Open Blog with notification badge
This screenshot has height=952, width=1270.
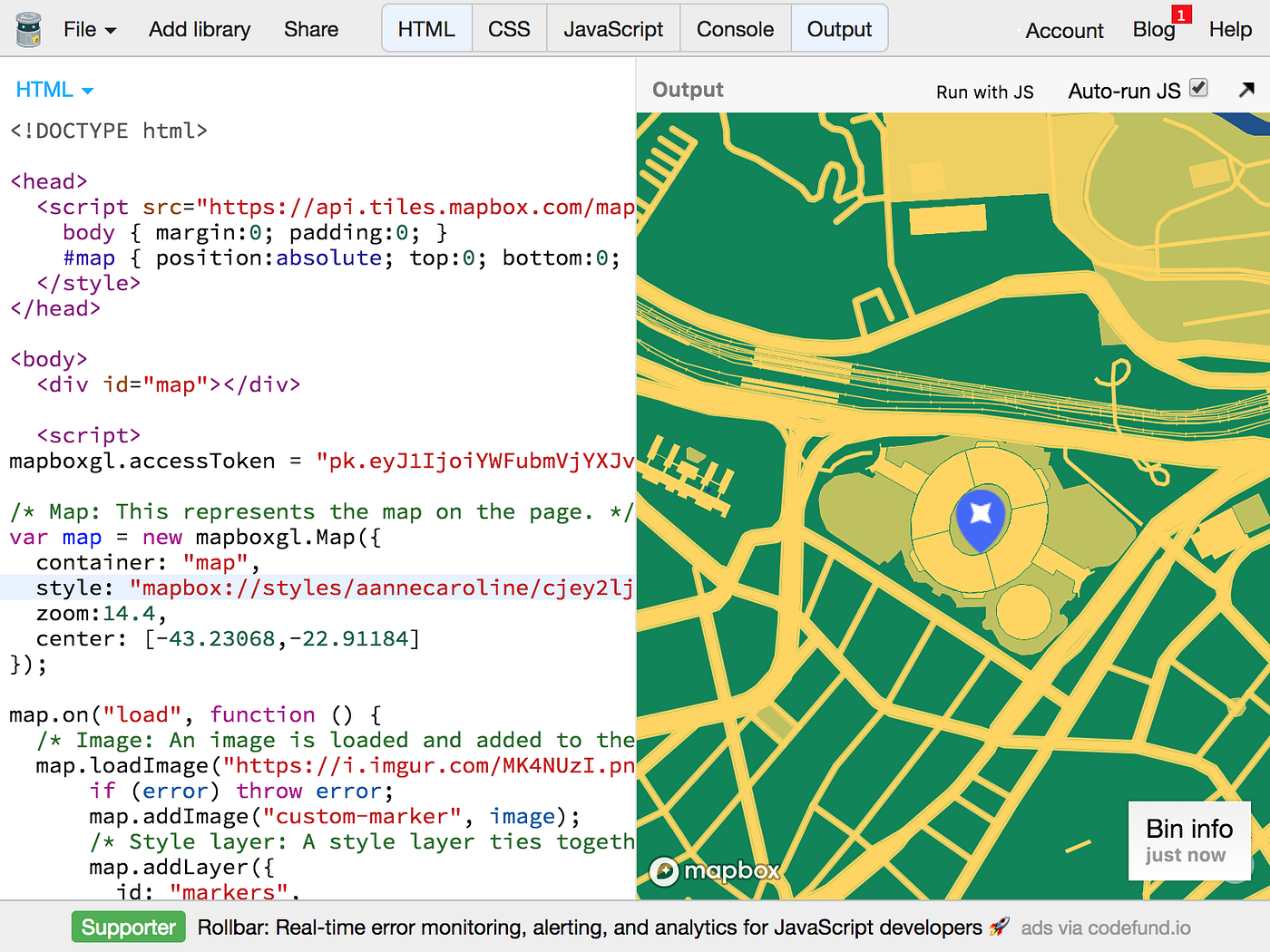(1152, 28)
